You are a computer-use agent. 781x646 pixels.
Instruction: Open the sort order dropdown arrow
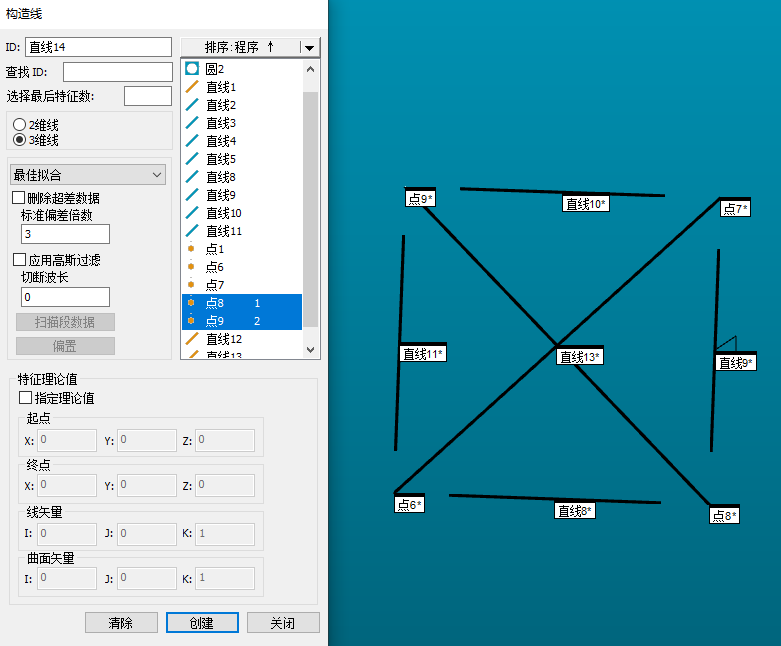(x=309, y=47)
